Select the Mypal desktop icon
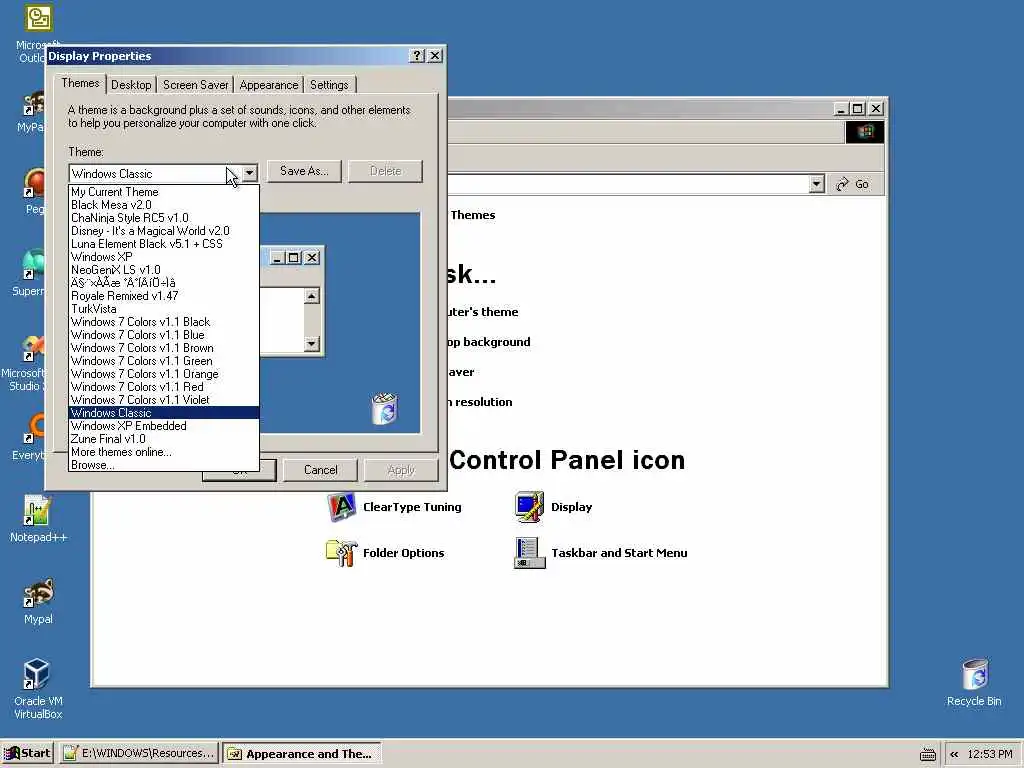 (38, 601)
